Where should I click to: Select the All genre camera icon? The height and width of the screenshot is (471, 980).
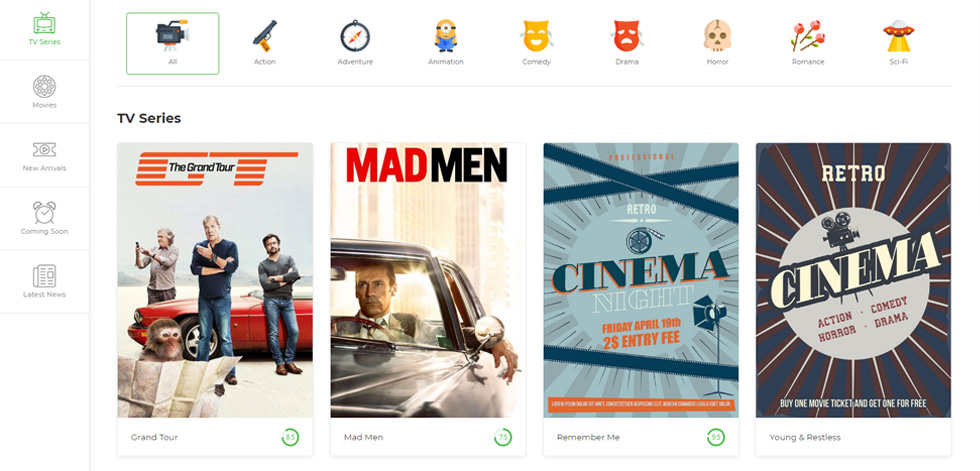coord(172,34)
